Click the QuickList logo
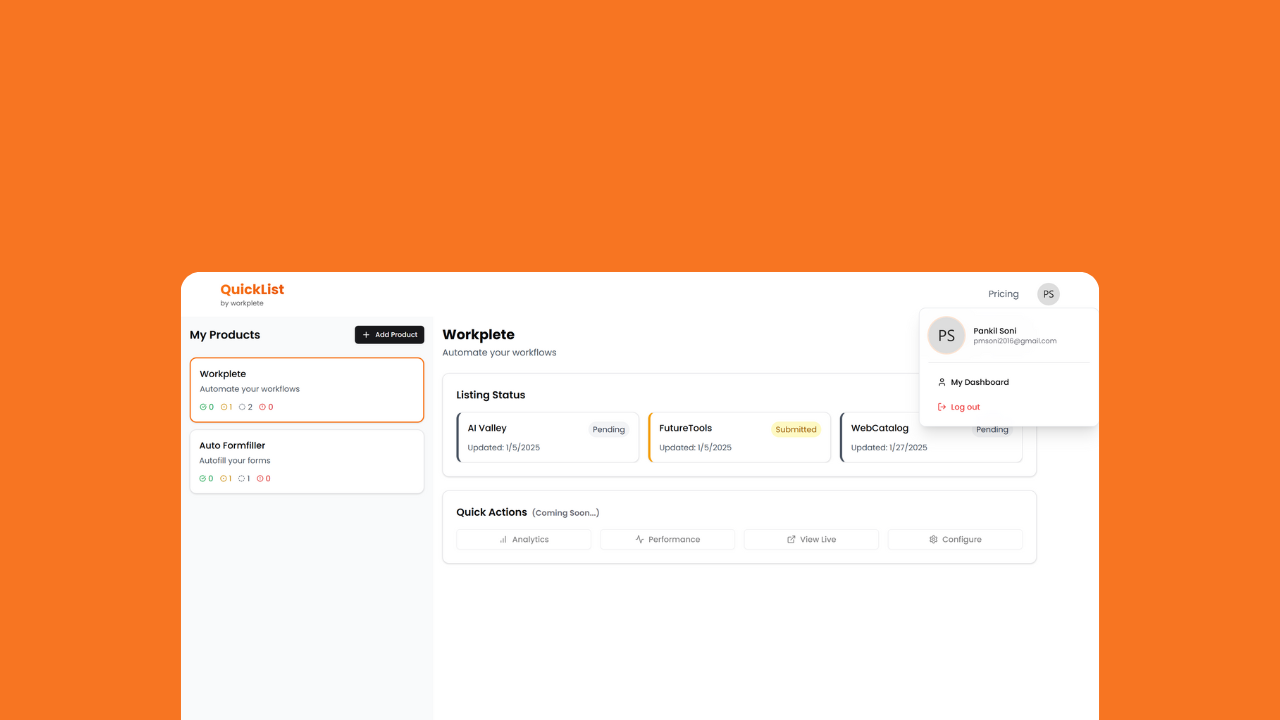Image resolution: width=1280 pixels, height=720 pixels. pos(251,289)
